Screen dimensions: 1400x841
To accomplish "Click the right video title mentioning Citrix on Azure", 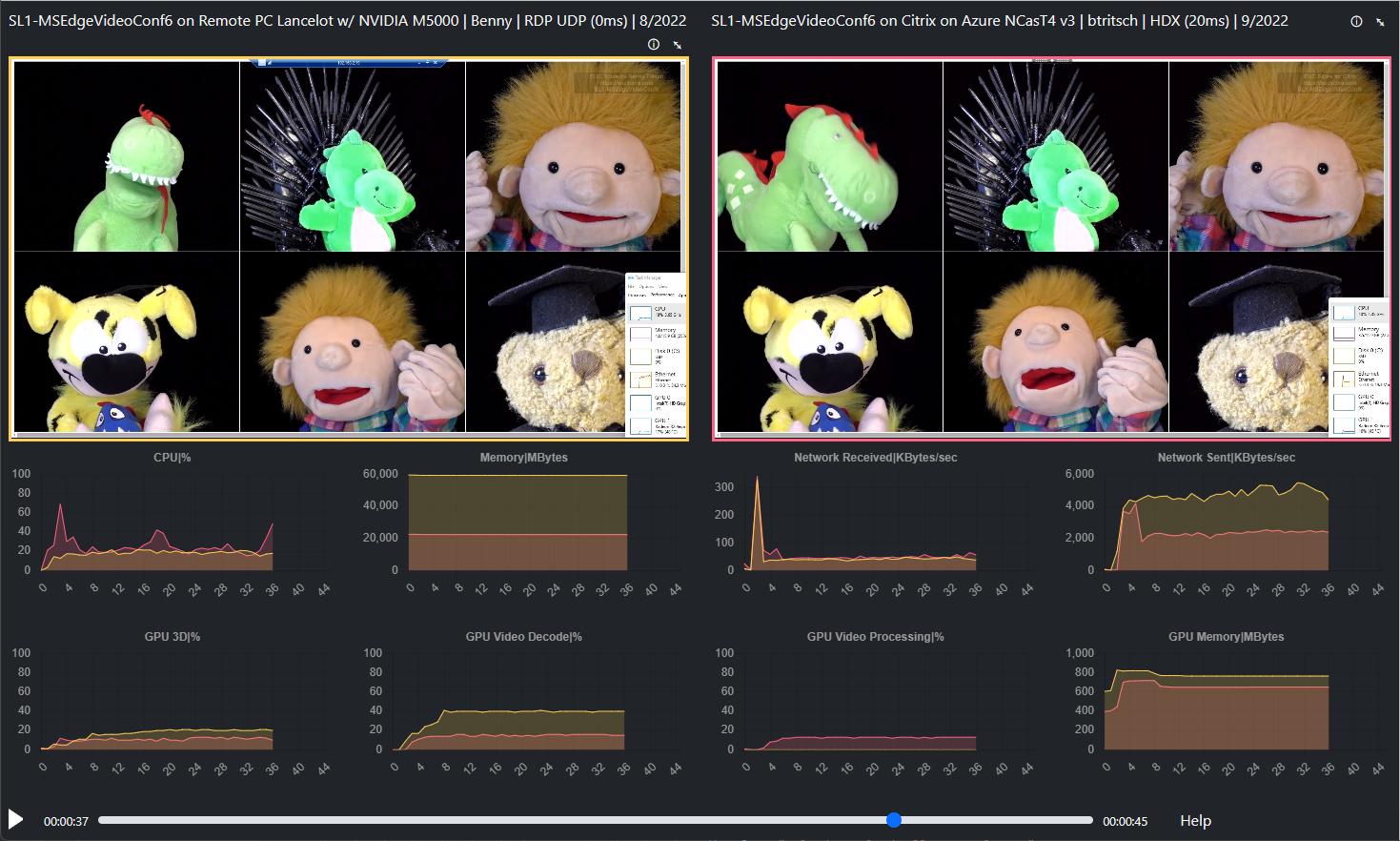I will 999,20.
